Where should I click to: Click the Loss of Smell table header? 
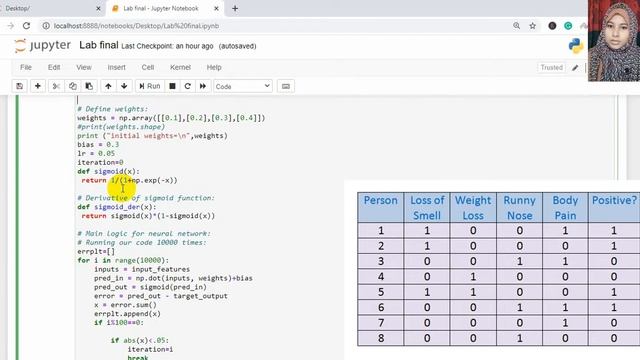coord(427,207)
